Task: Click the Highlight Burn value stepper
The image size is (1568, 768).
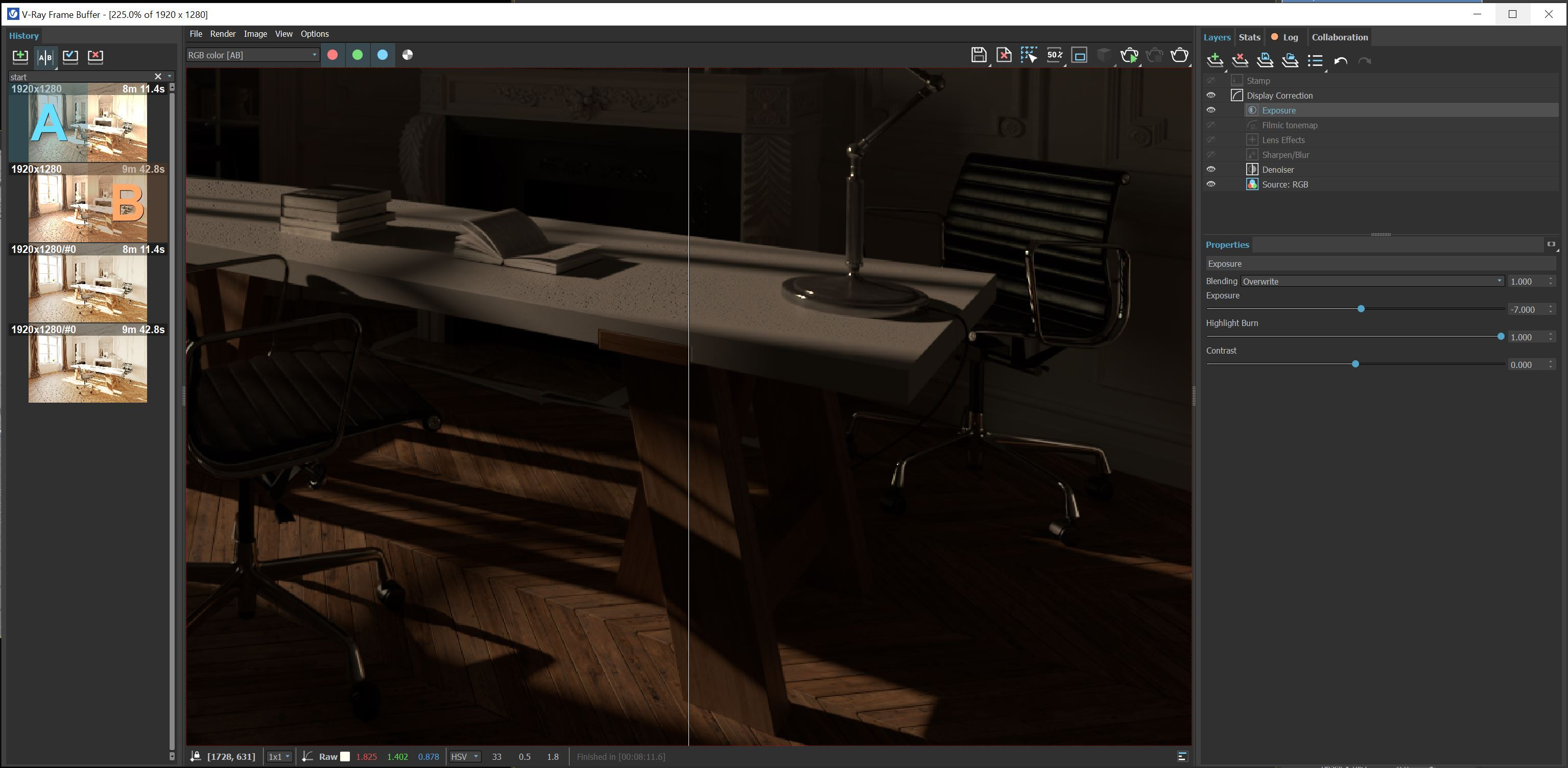Action: [1551, 337]
